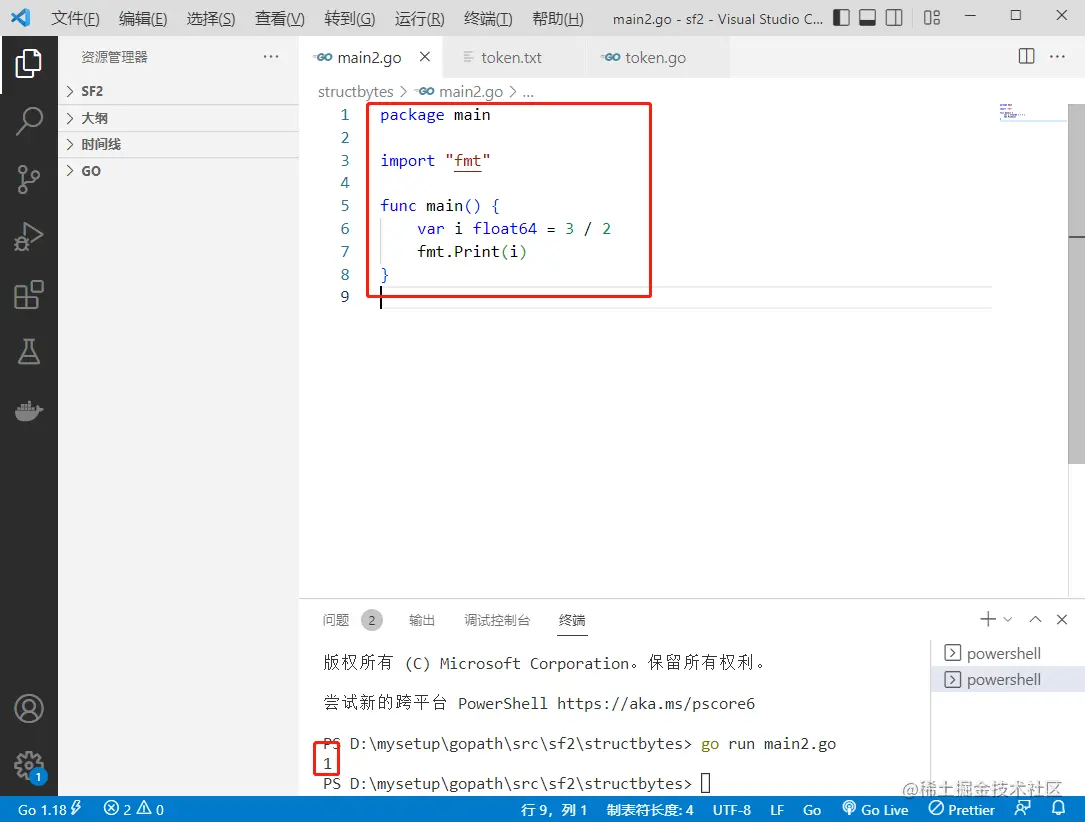Select the LF end-of-line status item
Screen dimensions: 1085x822
click(x=777, y=810)
